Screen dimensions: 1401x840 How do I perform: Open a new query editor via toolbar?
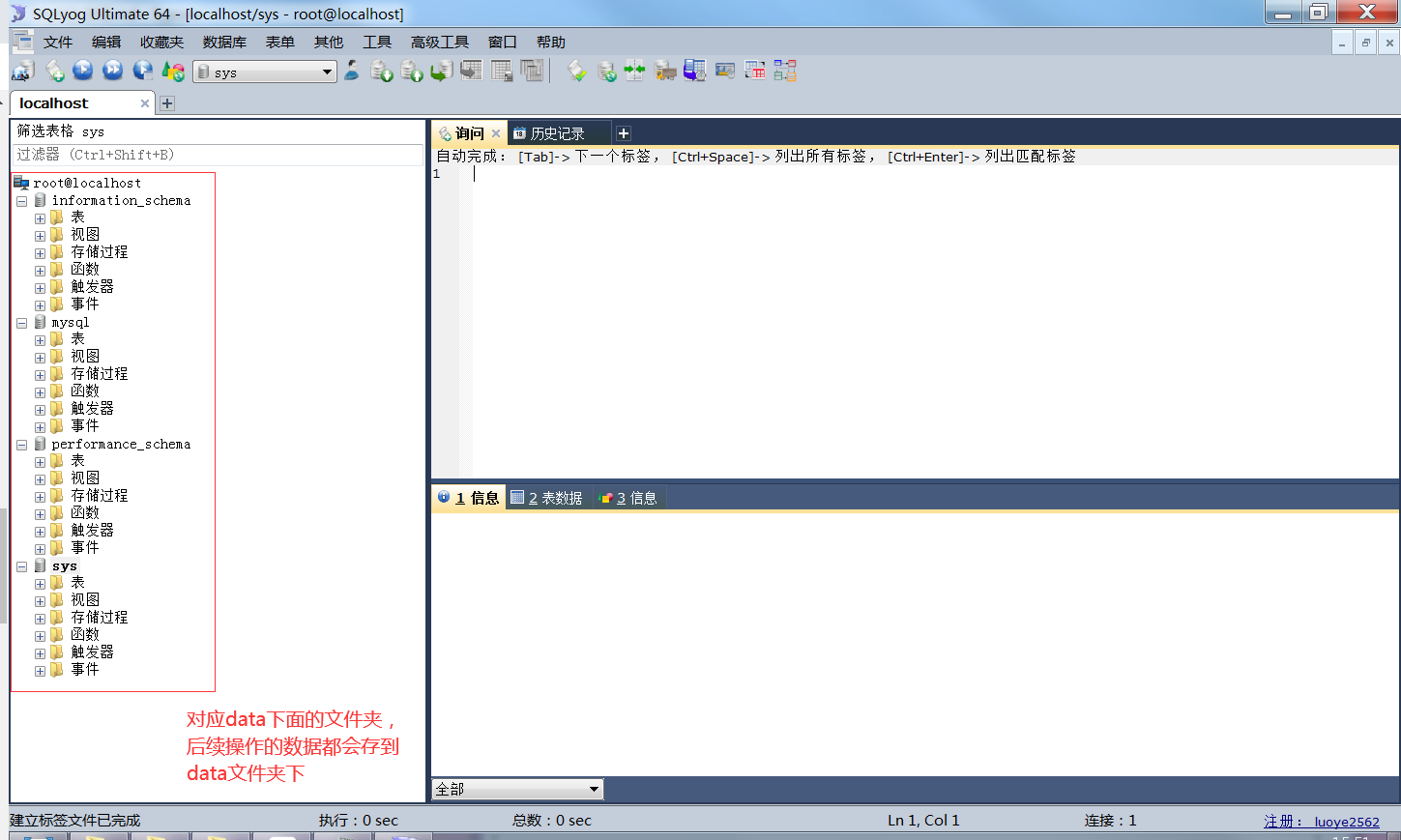click(x=55, y=71)
